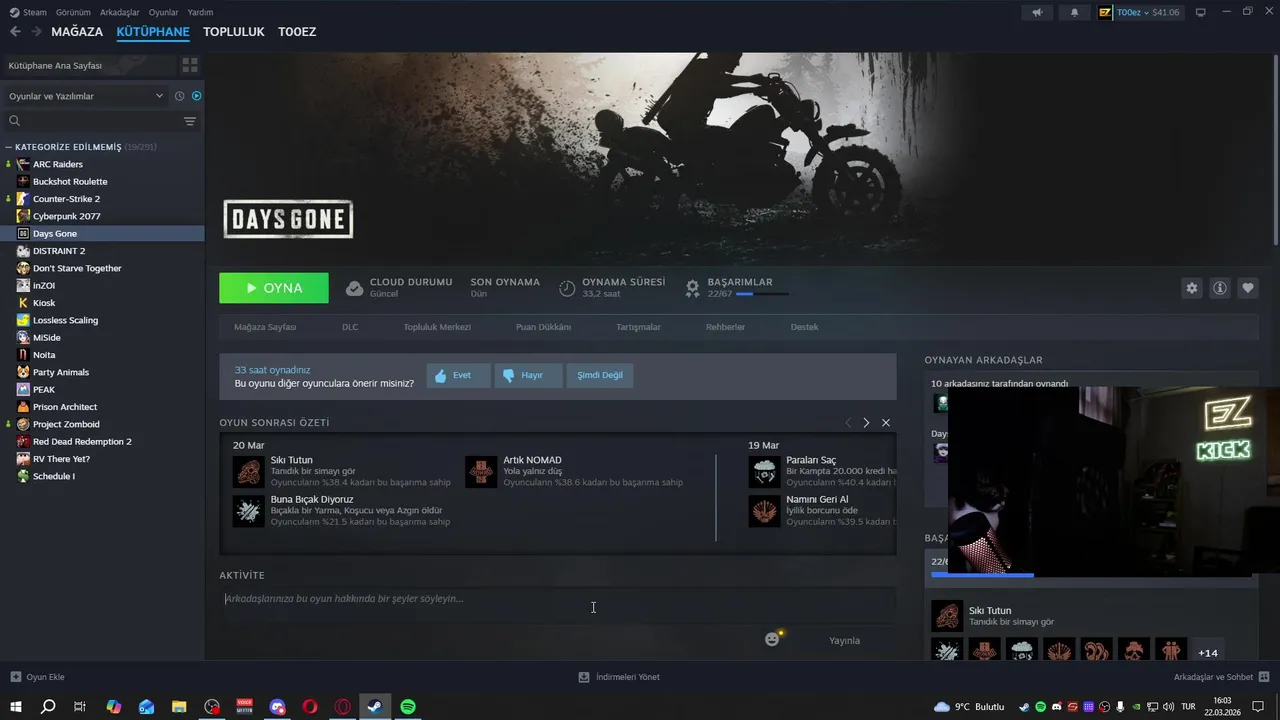Open the Oyunlar menu
Image resolution: width=1280 pixels, height=720 pixels.
click(163, 12)
